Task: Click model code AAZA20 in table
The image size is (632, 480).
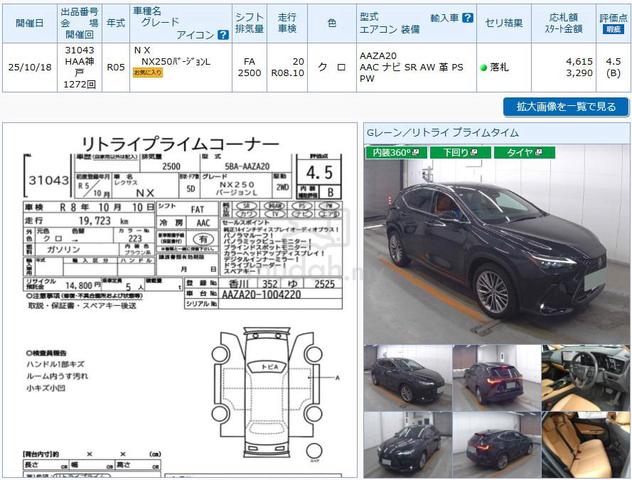Action: point(378,56)
